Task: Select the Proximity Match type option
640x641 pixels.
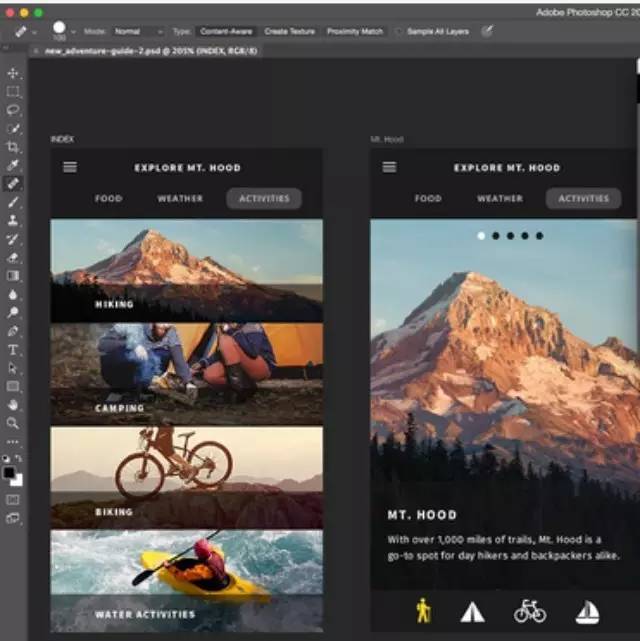Action: (354, 32)
